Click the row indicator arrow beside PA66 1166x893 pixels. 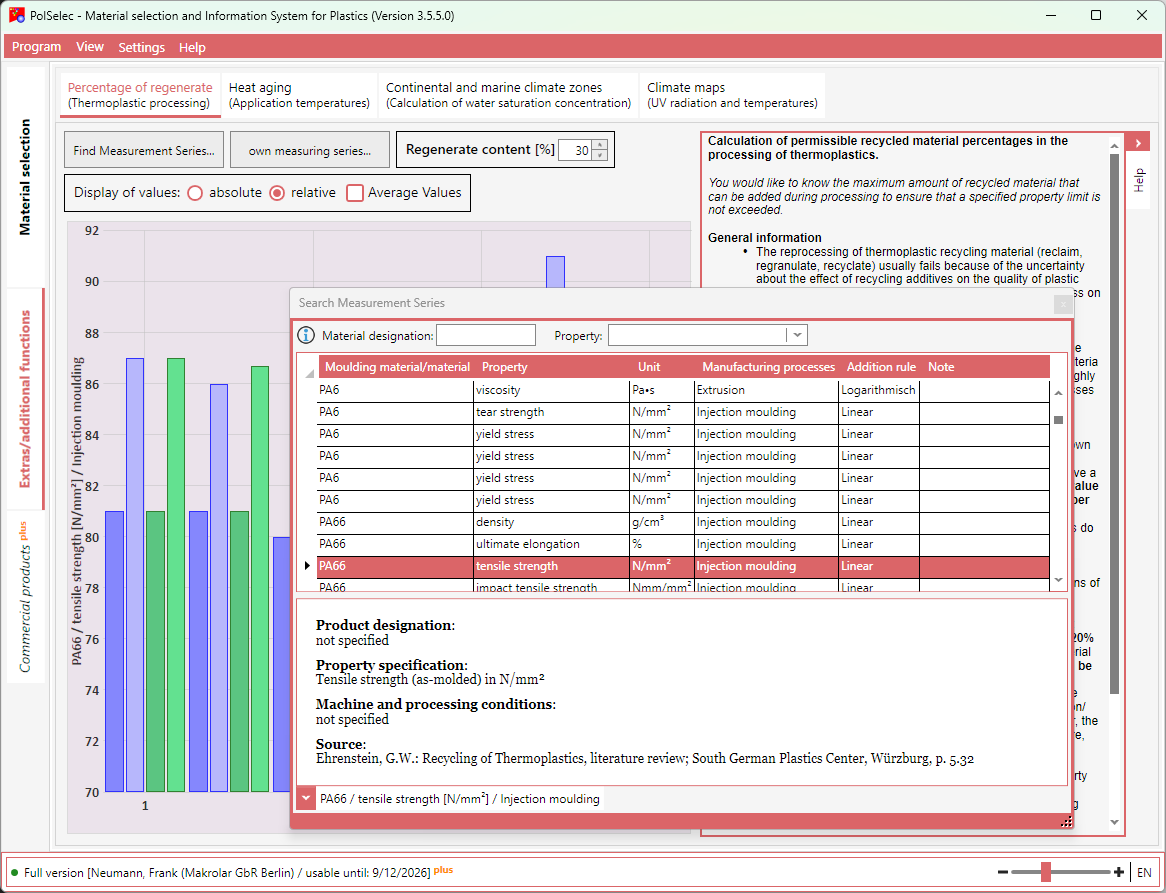tap(307, 566)
